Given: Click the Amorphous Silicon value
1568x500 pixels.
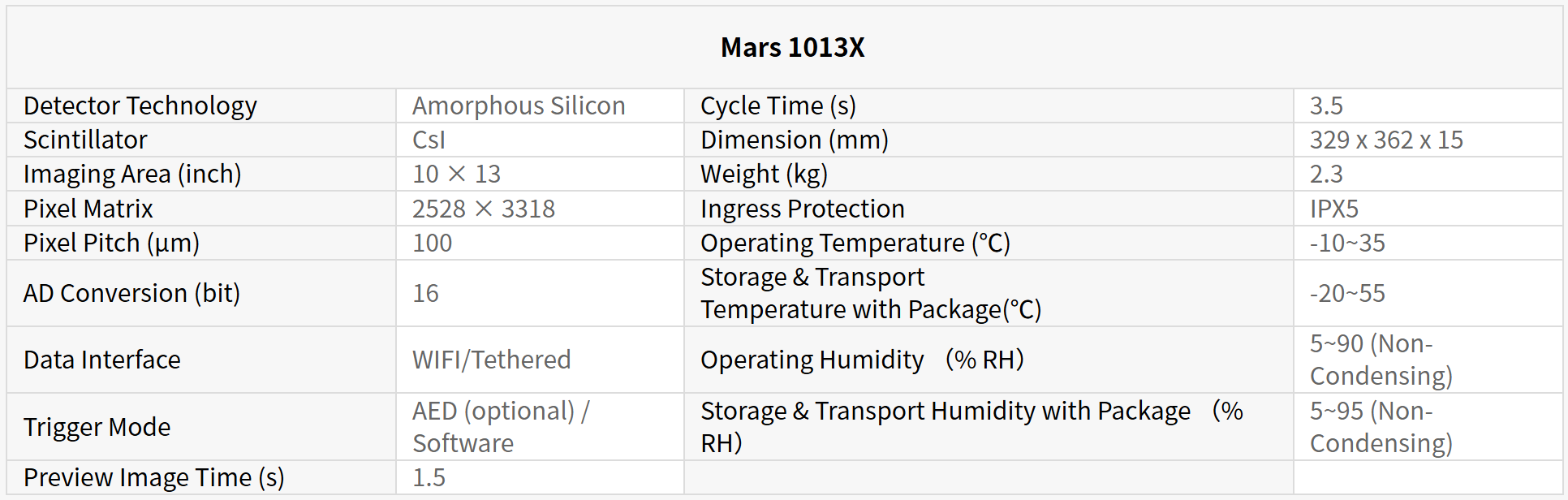Looking at the screenshot, I should (519, 106).
